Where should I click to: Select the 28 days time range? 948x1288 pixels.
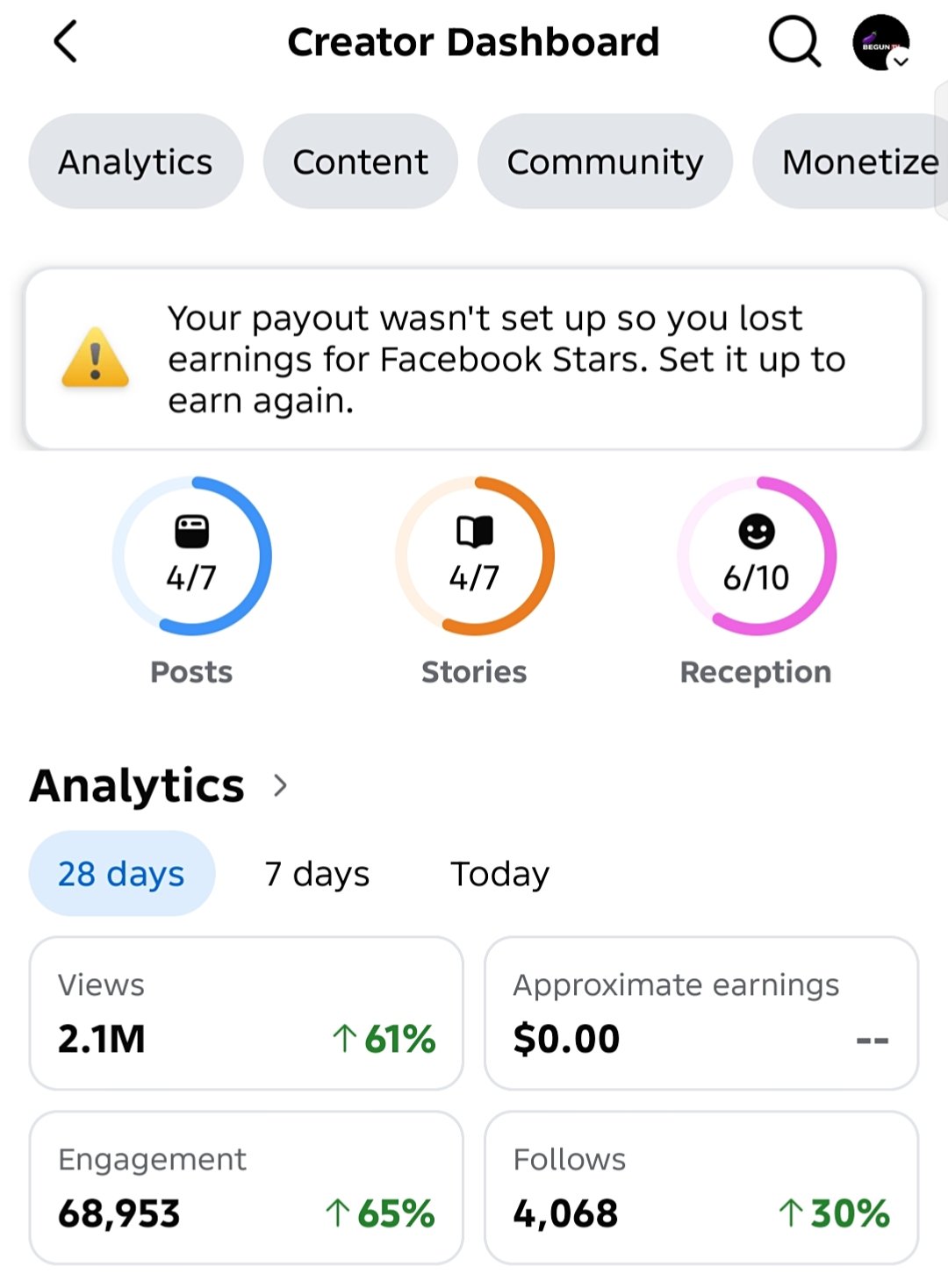click(x=122, y=874)
